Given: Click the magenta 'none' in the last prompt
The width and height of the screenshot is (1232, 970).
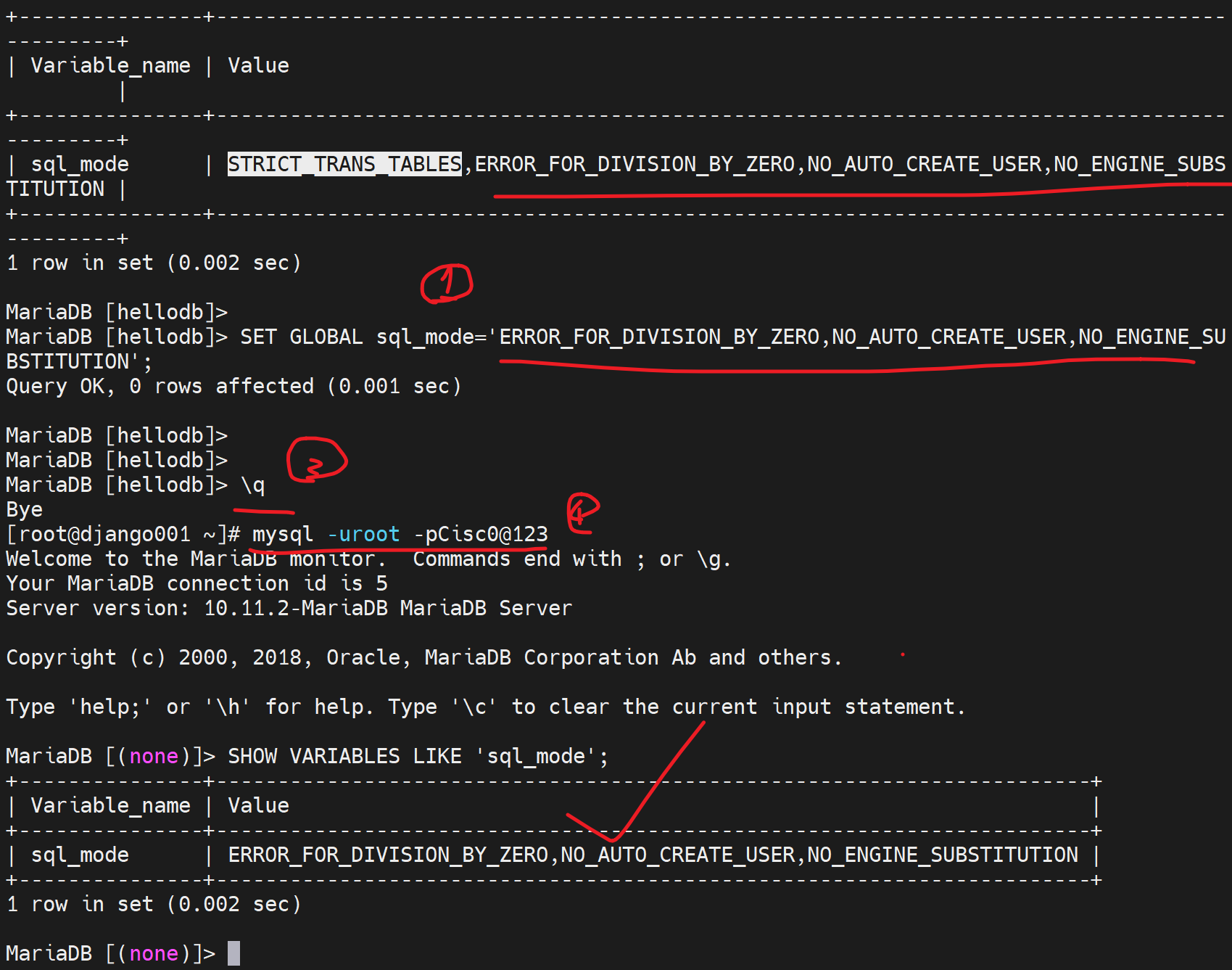Looking at the screenshot, I should point(154,953).
